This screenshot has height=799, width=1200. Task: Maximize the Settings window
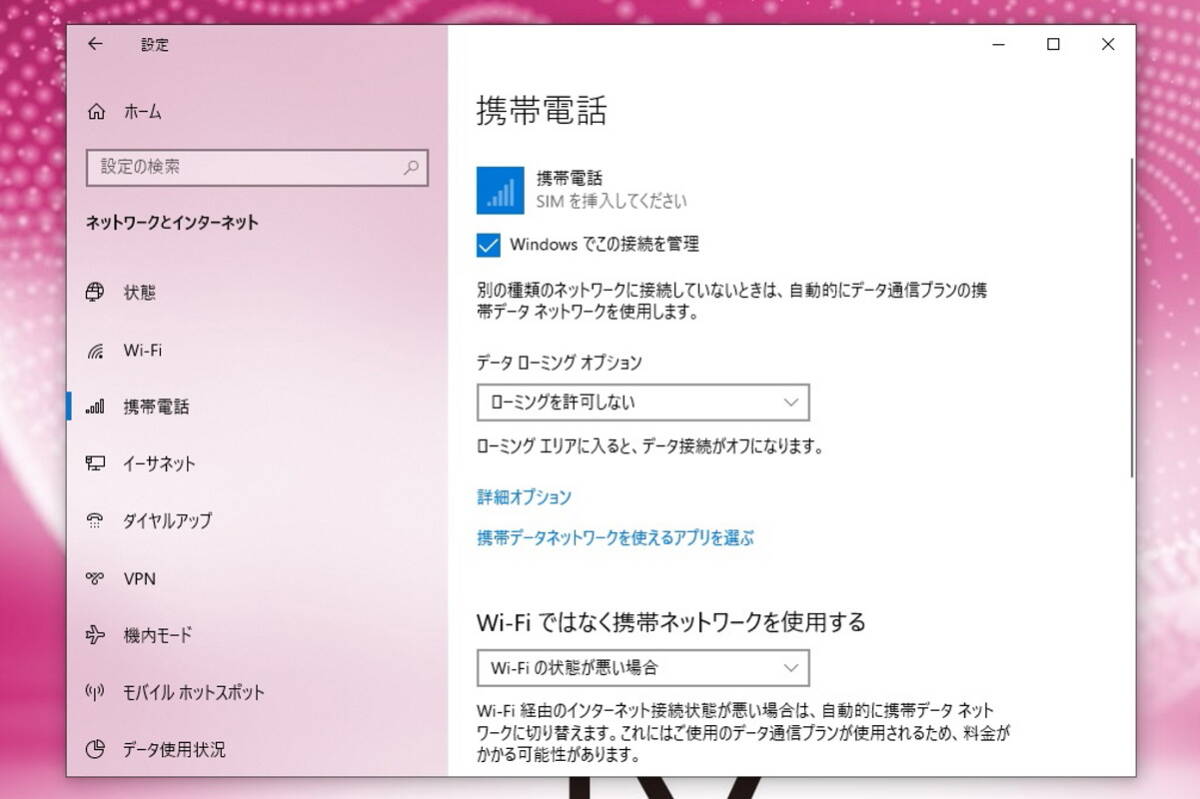pos(1053,44)
